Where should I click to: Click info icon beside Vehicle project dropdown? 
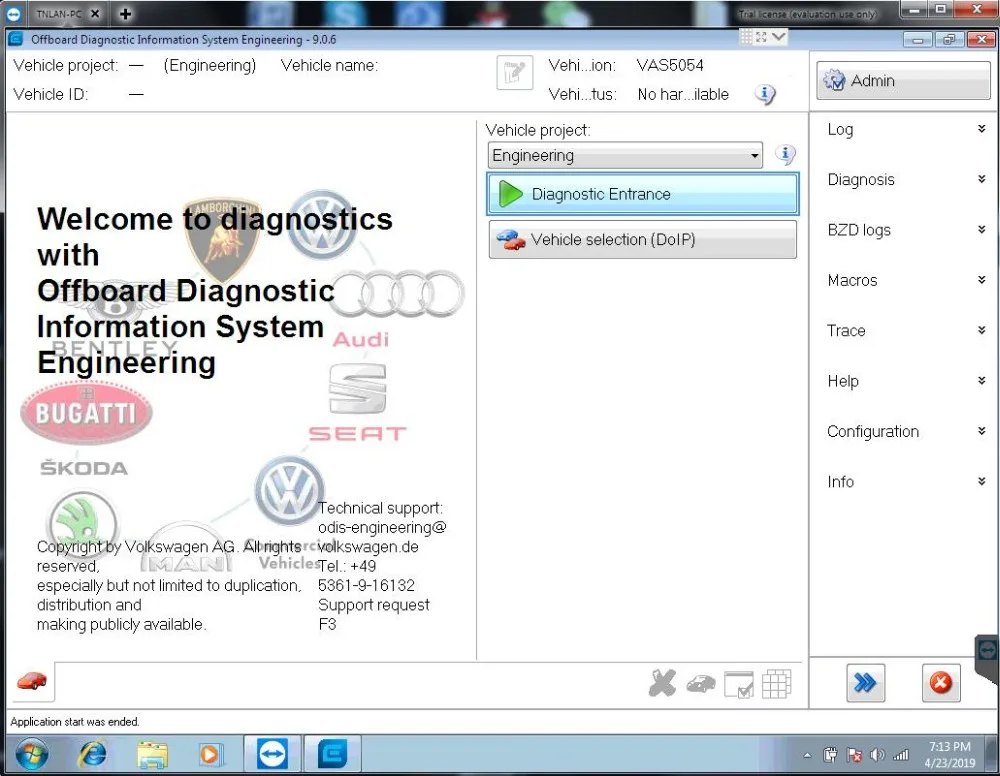[785, 154]
